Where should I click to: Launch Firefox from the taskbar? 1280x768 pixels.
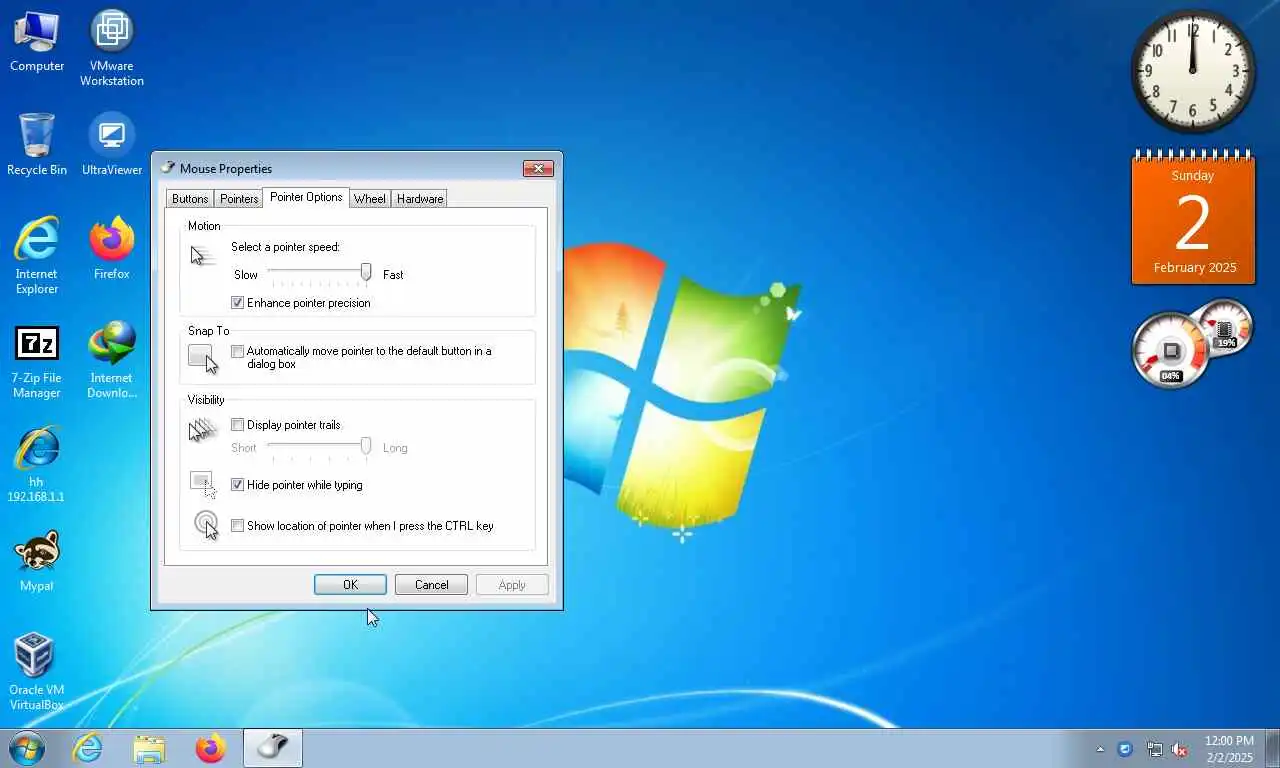(210, 748)
